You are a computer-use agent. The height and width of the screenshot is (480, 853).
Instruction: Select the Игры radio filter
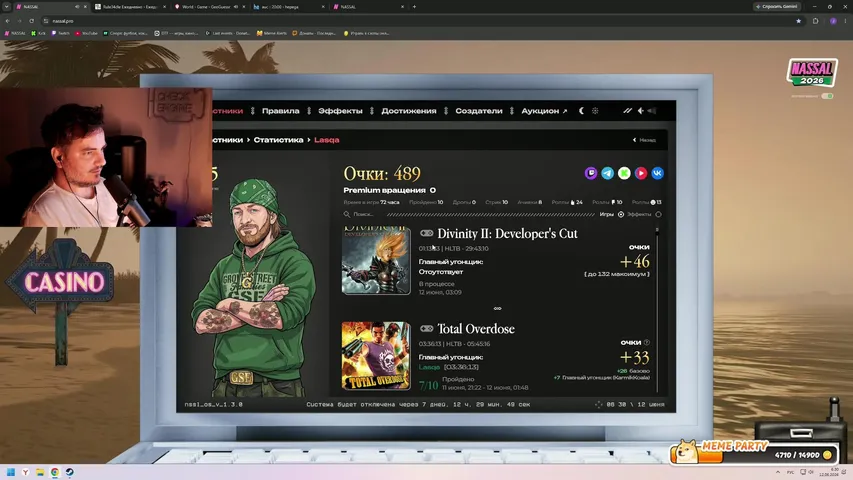pyautogui.click(x=621, y=214)
